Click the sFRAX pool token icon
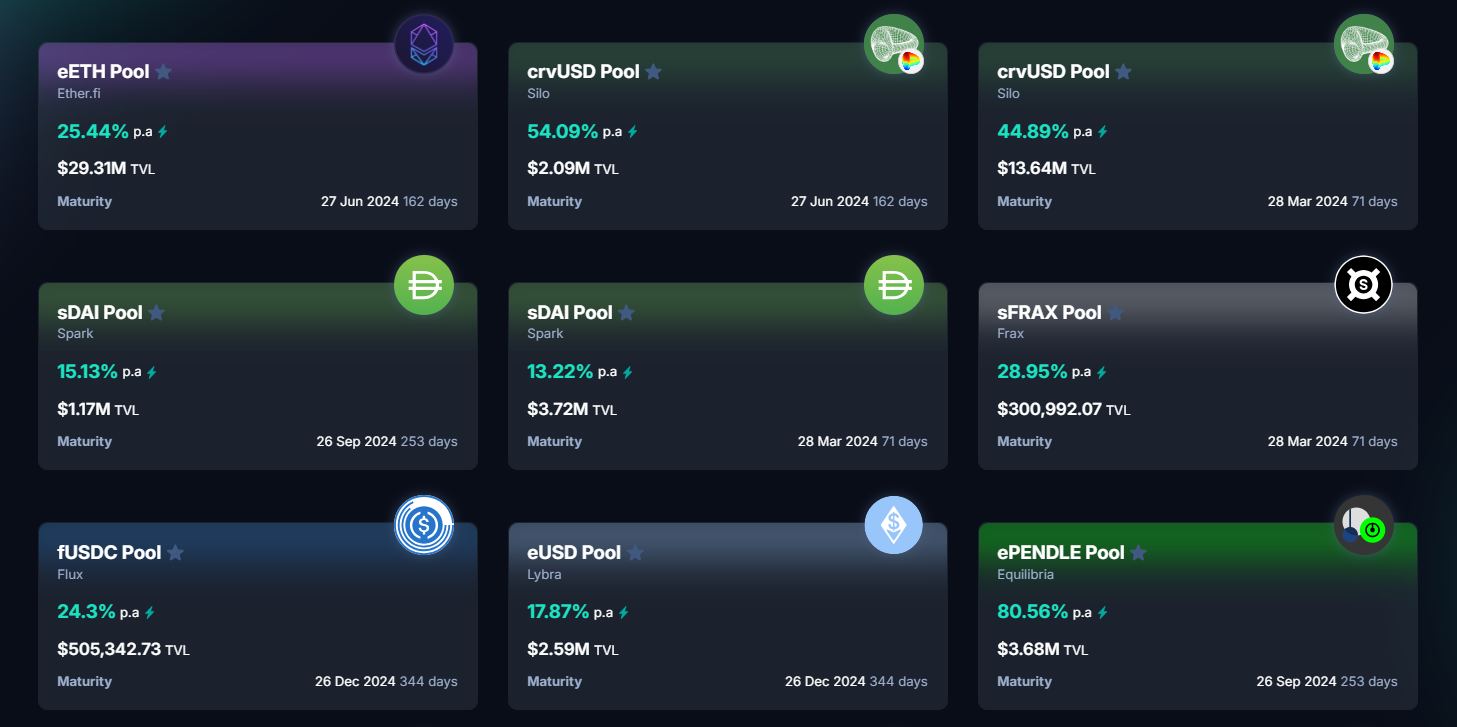Screen dimensions: 1457x727 coord(1364,285)
